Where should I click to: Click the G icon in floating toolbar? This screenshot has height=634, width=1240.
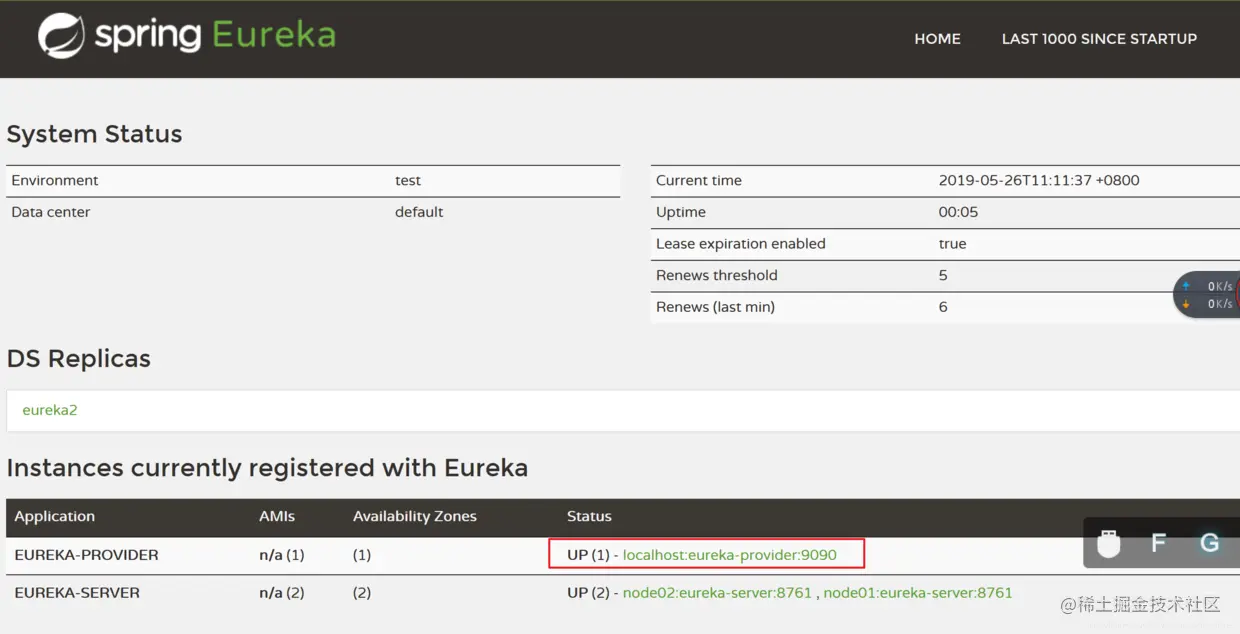tap(1209, 543)
